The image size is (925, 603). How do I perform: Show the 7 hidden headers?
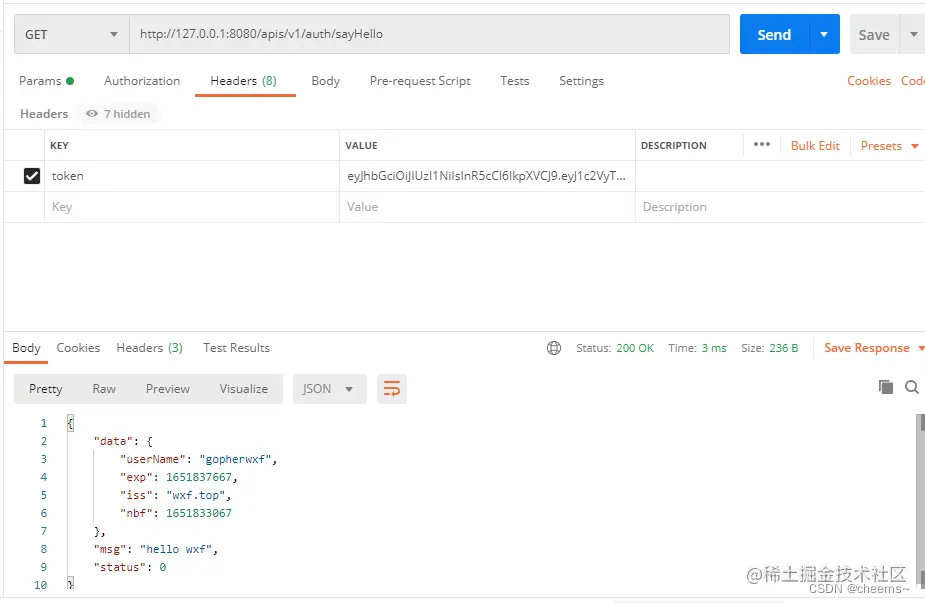[x=118, y=114]
